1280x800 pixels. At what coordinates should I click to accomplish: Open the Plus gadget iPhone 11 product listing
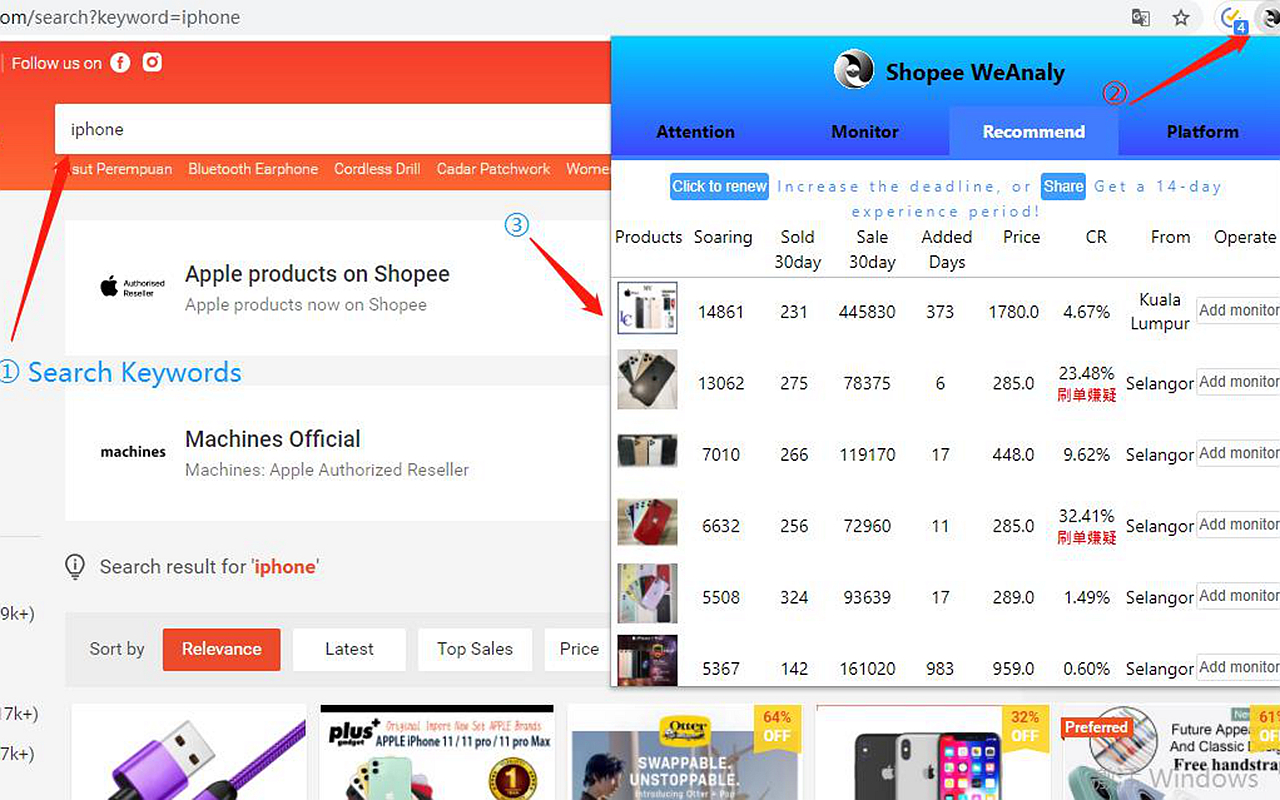[437, 752]
